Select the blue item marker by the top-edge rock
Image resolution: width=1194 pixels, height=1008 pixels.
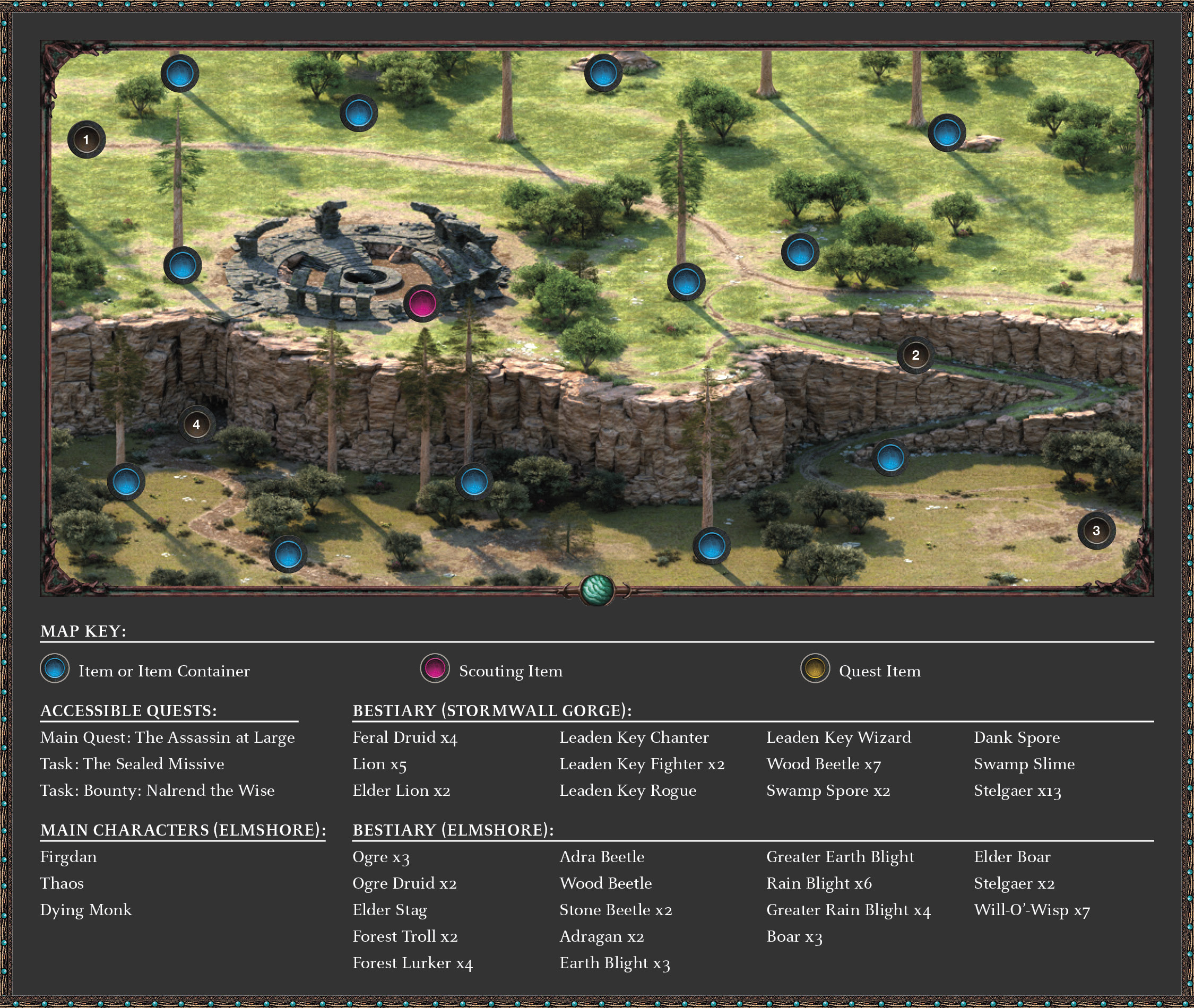coord(602,73)
